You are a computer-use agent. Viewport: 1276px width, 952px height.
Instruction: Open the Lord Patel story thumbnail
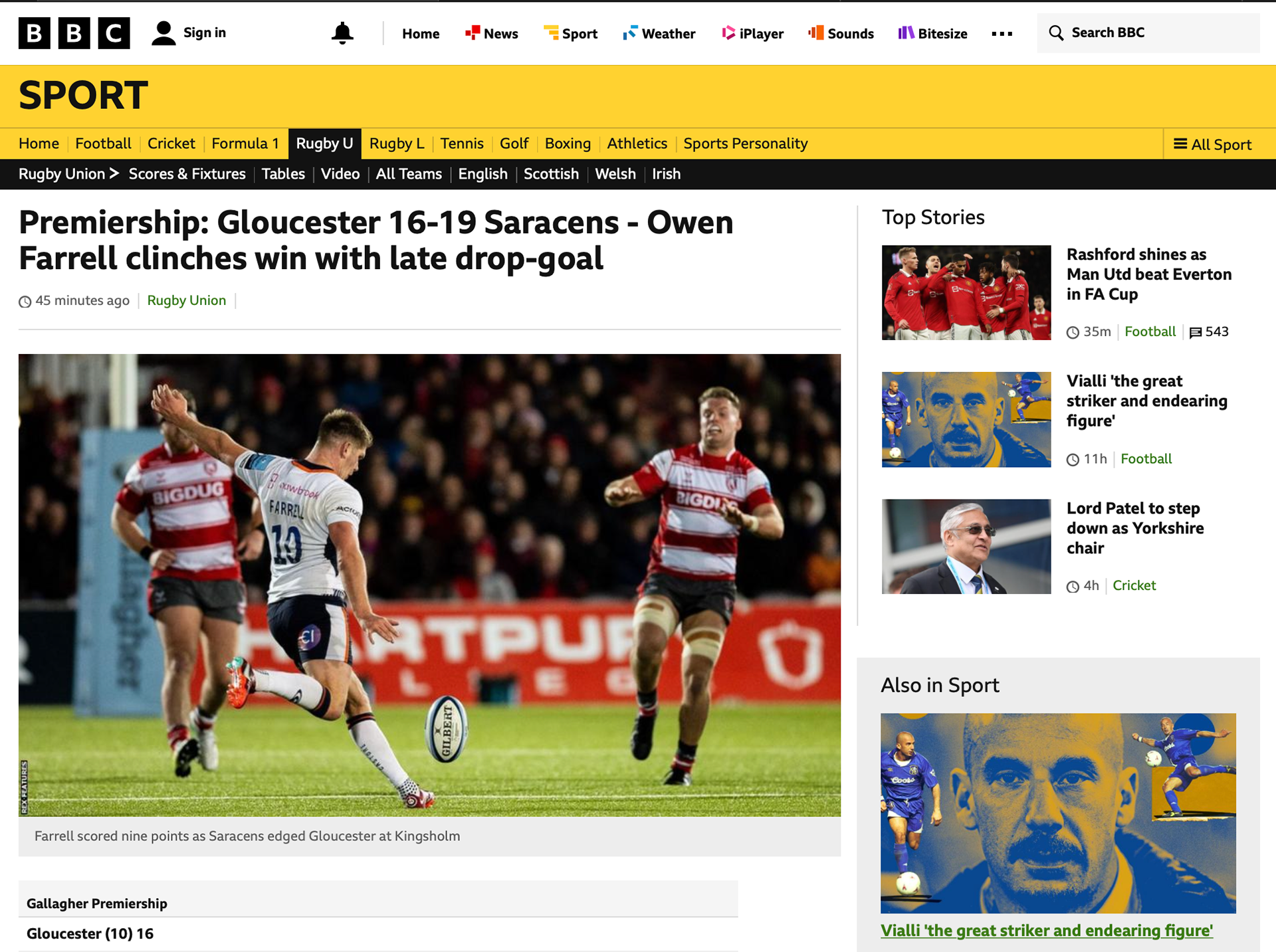tap(966, 546)
